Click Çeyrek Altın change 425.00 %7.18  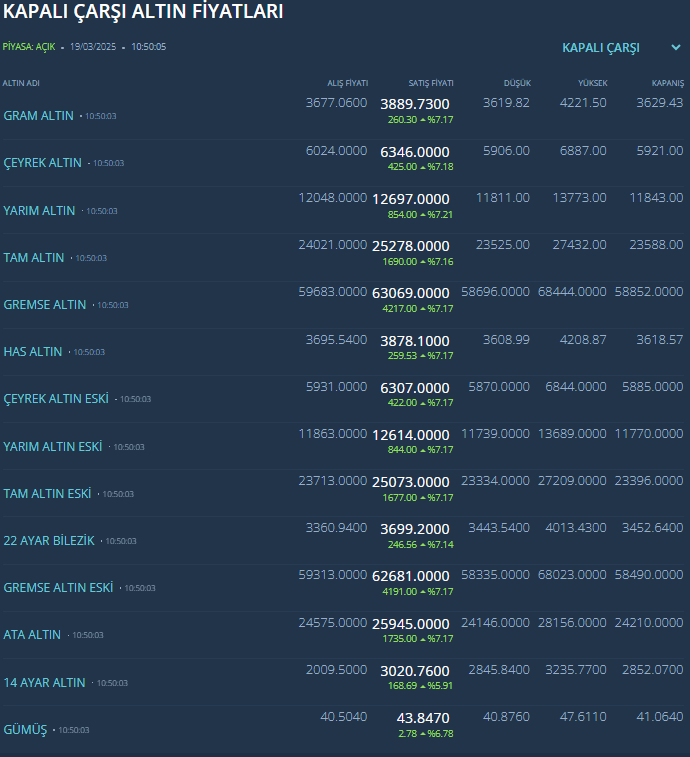click(x=421, y=167)
